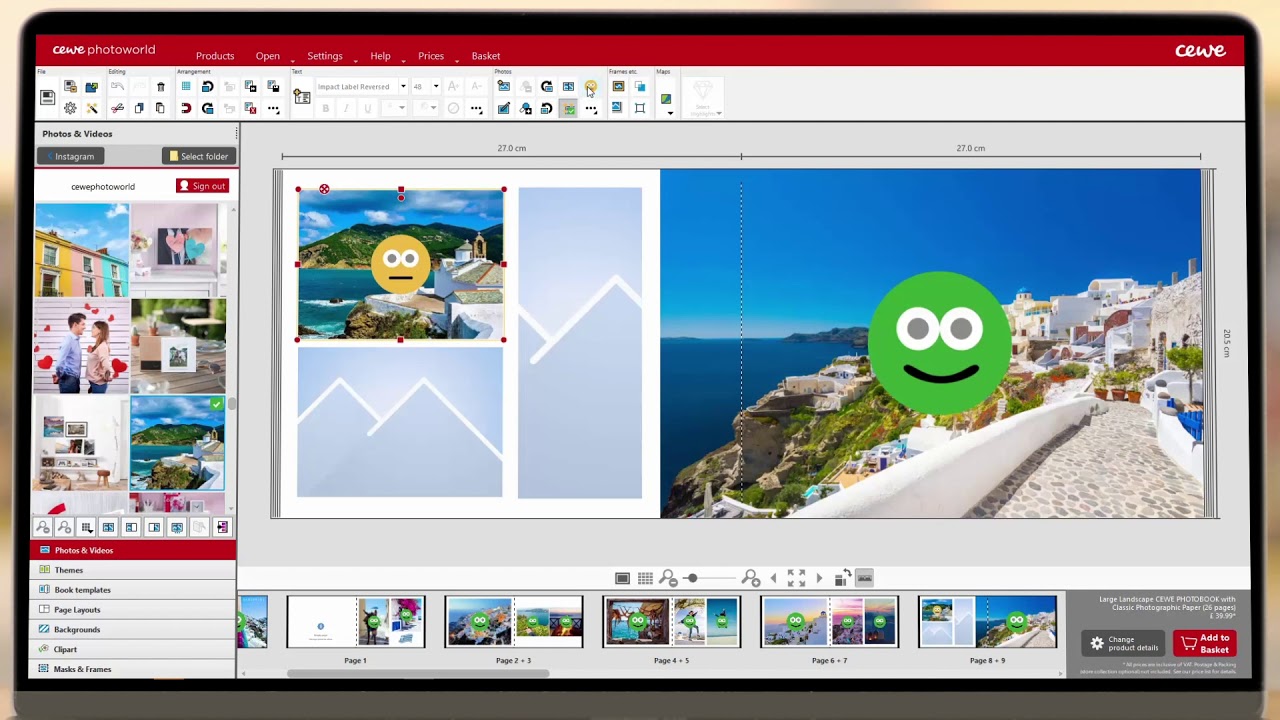Select the Backgrounds panel tab
The height and width of the screenshot is (720, 1280).
coord(133,629)
